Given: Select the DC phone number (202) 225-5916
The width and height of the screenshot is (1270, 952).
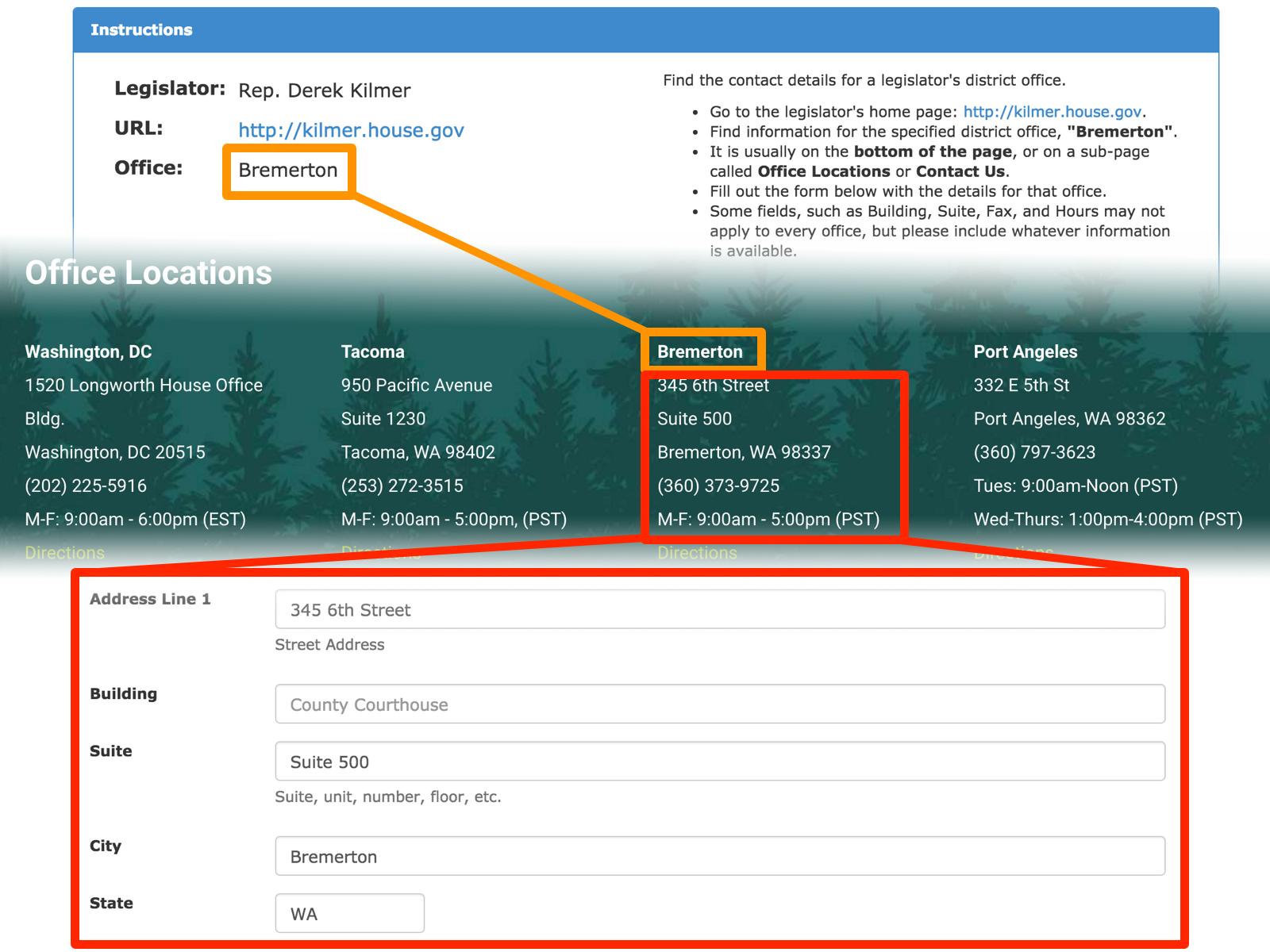Looking at the screenshot, I should pos(86,486).
